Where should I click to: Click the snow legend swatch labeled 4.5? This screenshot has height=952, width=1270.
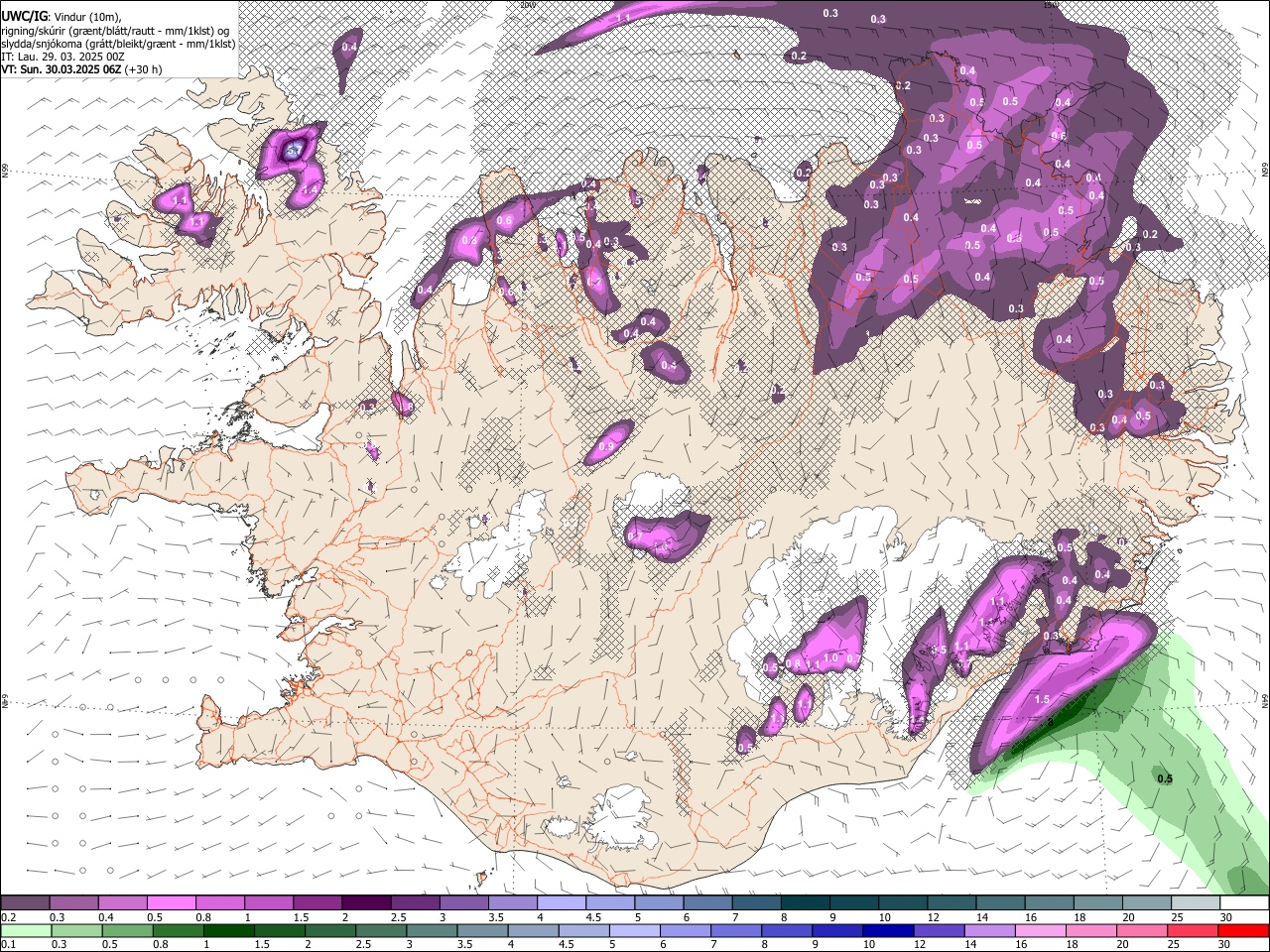[609, 903]
